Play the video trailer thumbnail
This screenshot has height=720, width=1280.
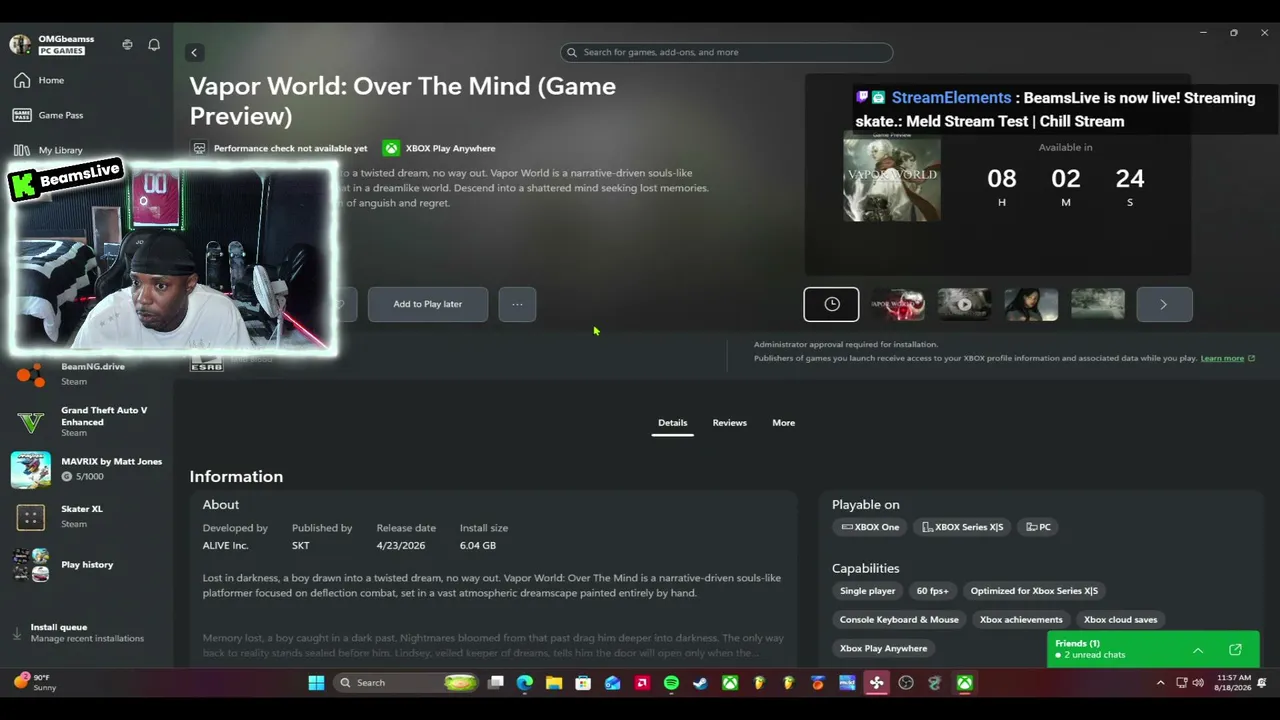(964, 304)
